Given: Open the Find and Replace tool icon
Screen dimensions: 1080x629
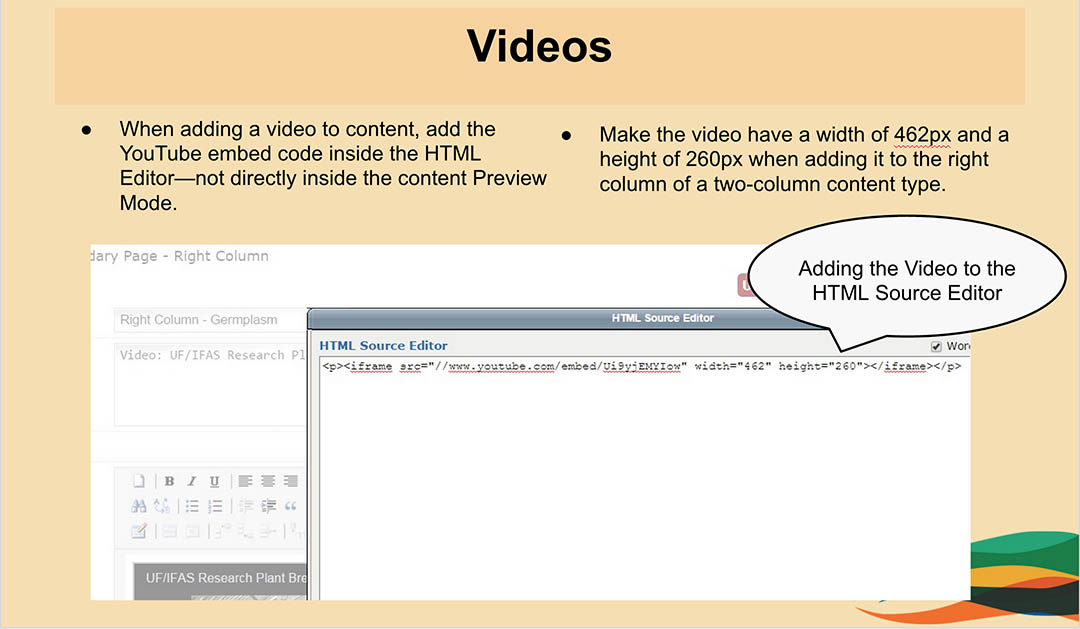Looking at the screenshot, I should click(x=162, y=506).
